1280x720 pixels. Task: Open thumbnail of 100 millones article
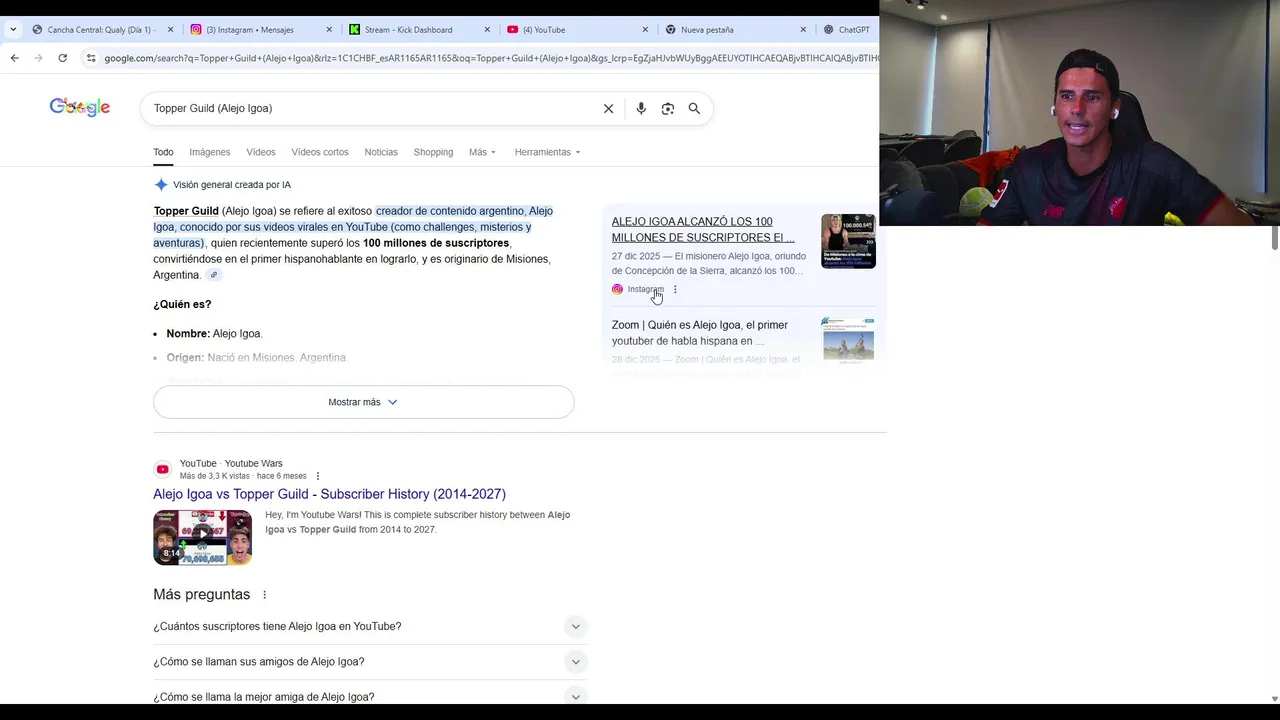pos(848,241)
